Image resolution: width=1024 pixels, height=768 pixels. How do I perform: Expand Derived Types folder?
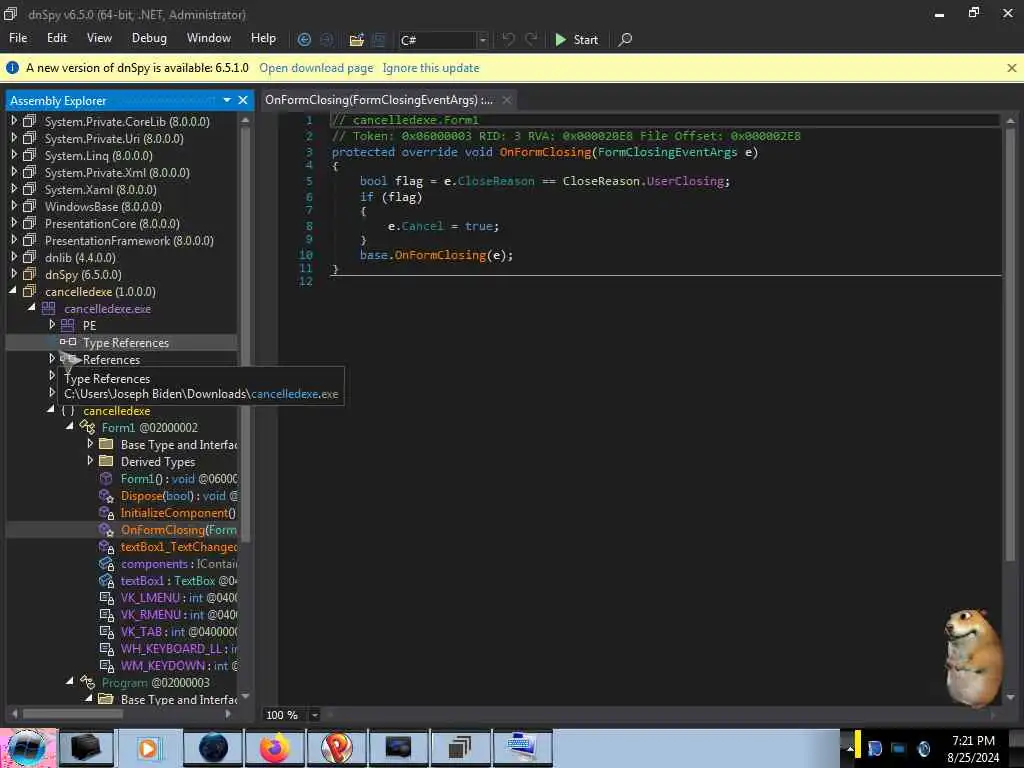(x=90, y=460)
